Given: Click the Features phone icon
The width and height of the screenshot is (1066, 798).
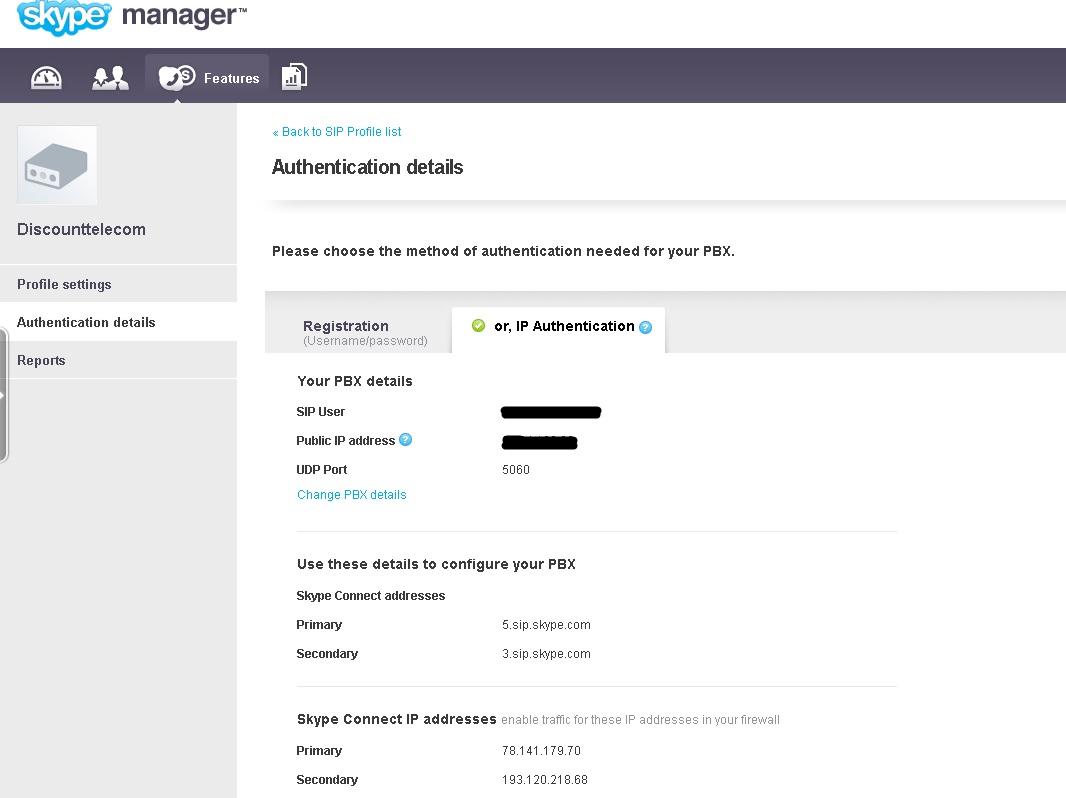Looking at the screenshot, I should pyautogui.click(x=177, y=78).
